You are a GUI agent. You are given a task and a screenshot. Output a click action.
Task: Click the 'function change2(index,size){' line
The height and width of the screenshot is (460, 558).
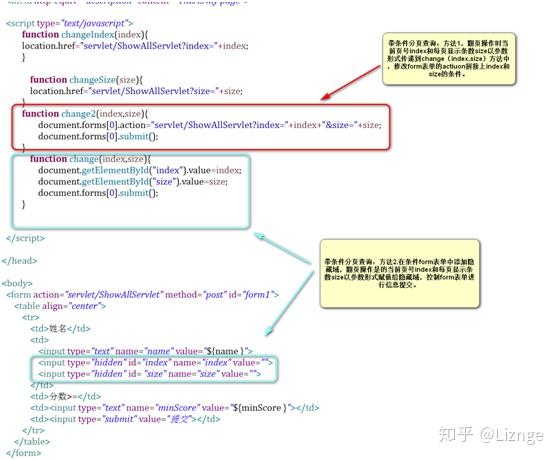85,114
